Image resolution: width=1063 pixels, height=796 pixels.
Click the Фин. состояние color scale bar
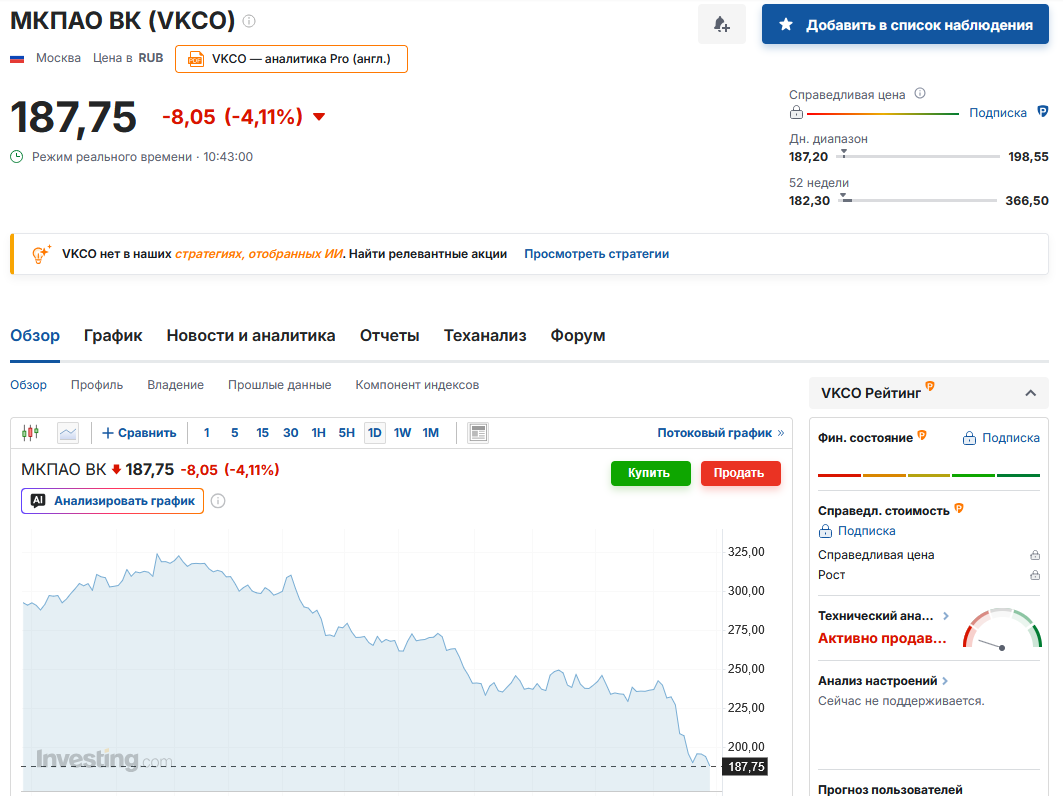(929, 475)
